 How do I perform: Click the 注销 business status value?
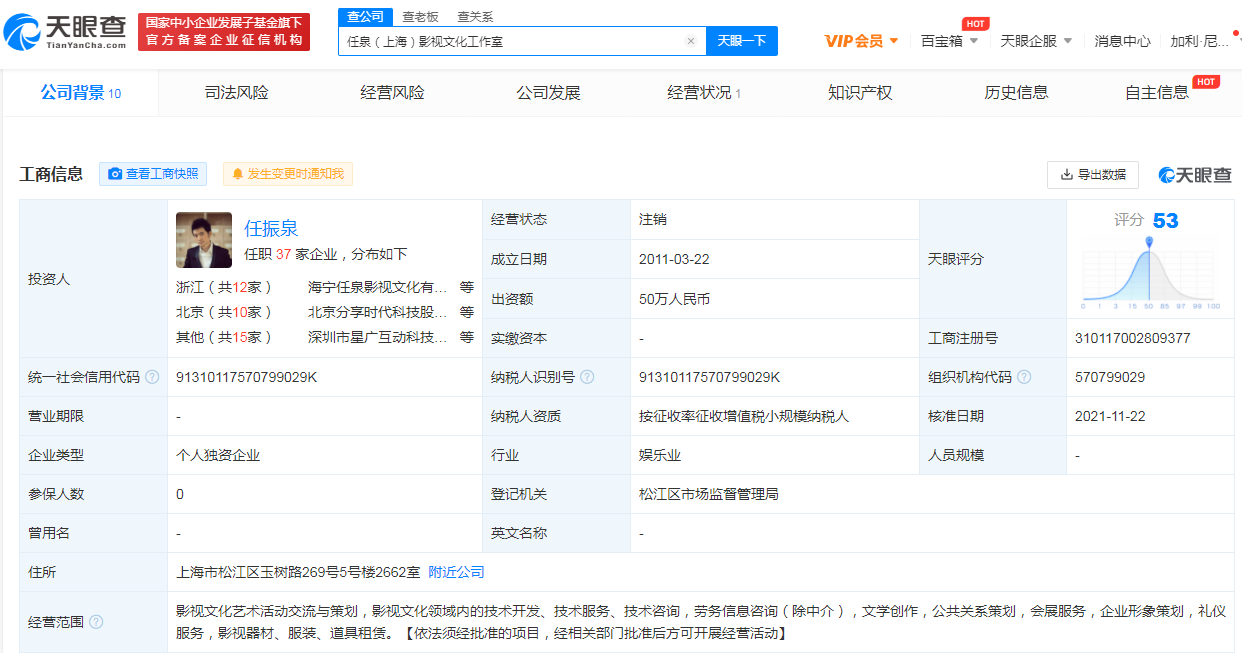(x=653, y=219)
